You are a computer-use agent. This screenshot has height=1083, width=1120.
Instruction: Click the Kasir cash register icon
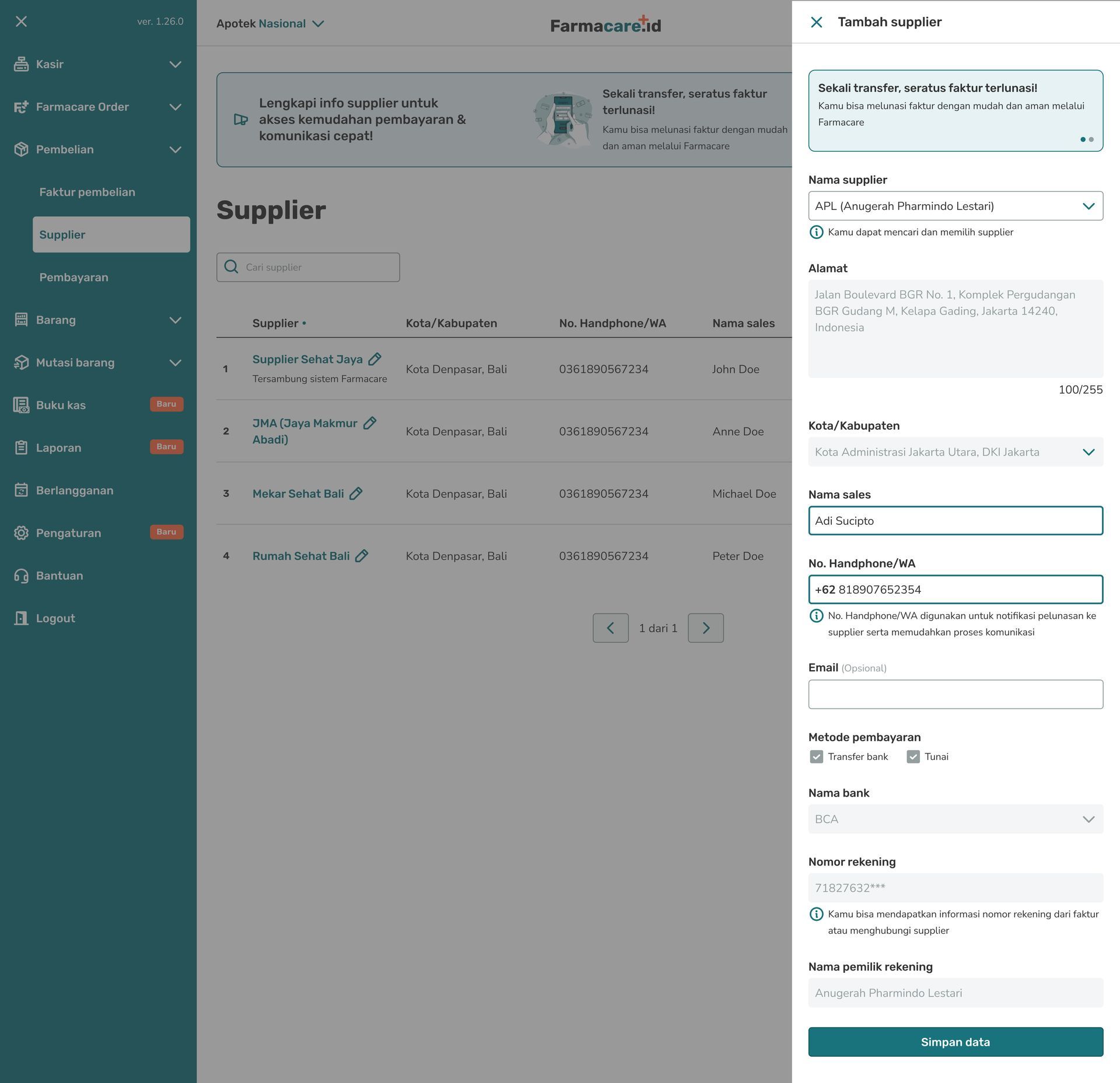21,64
